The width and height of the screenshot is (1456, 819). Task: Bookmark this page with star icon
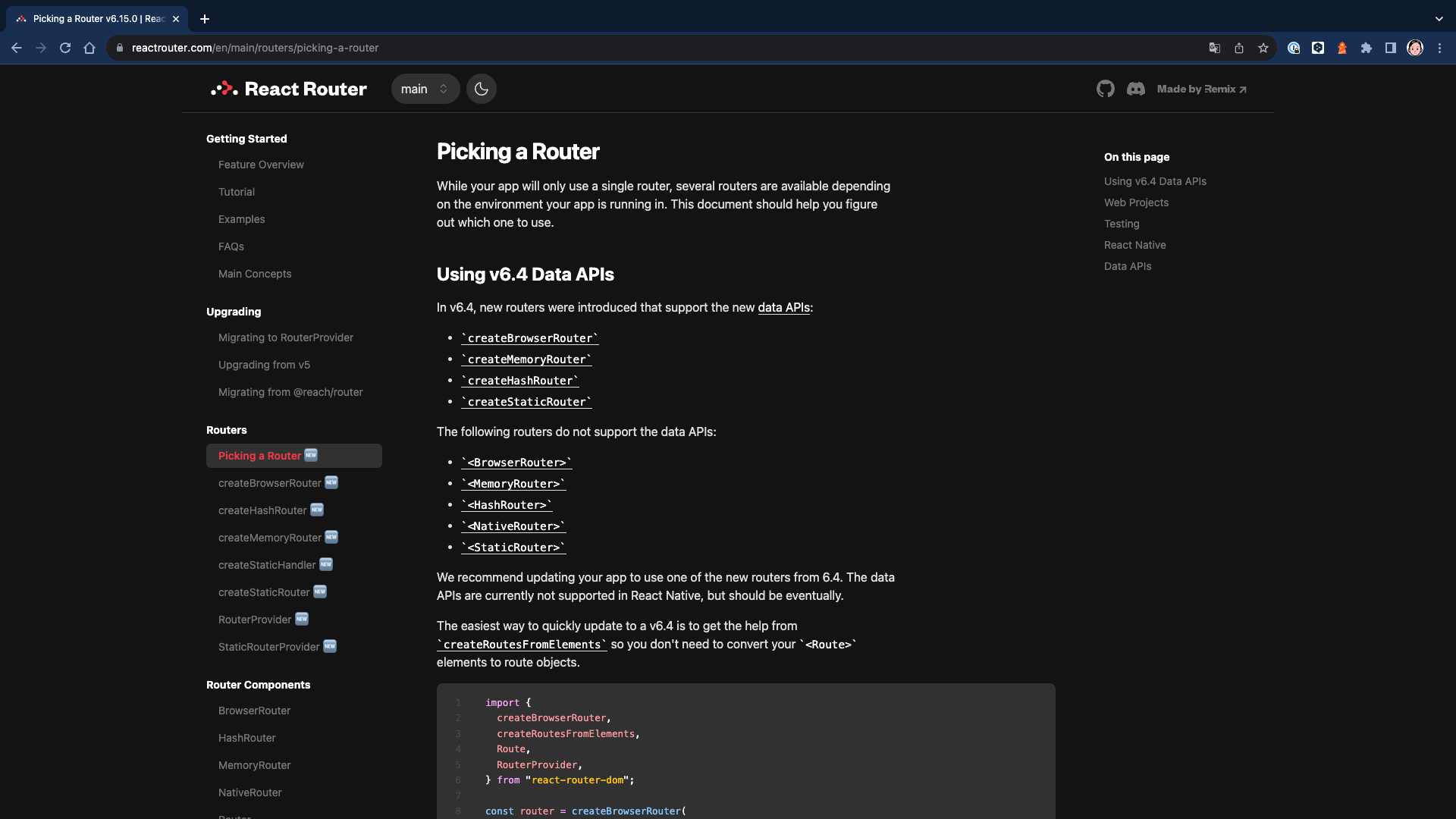(1263, 48)
